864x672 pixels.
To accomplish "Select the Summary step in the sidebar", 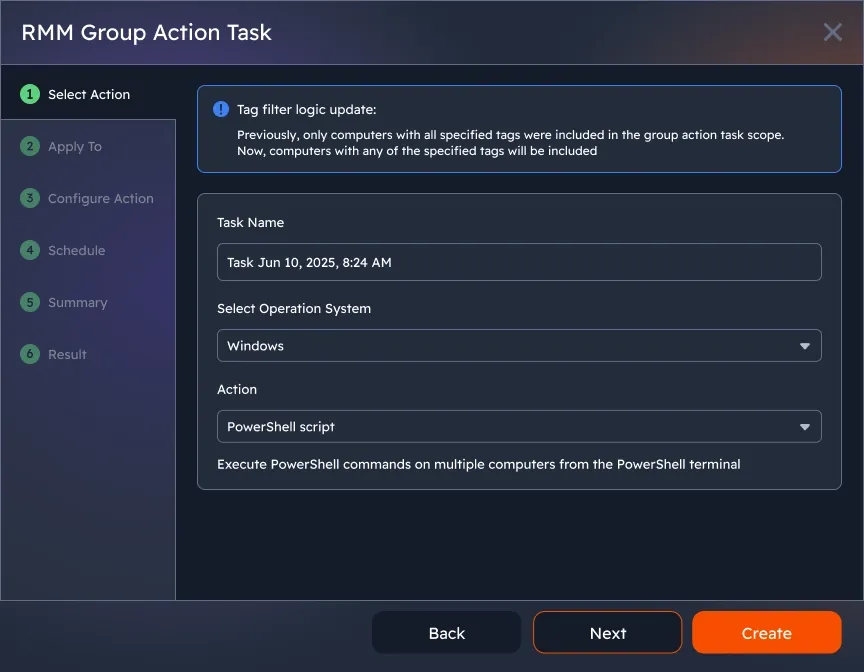I will [78, 302].
